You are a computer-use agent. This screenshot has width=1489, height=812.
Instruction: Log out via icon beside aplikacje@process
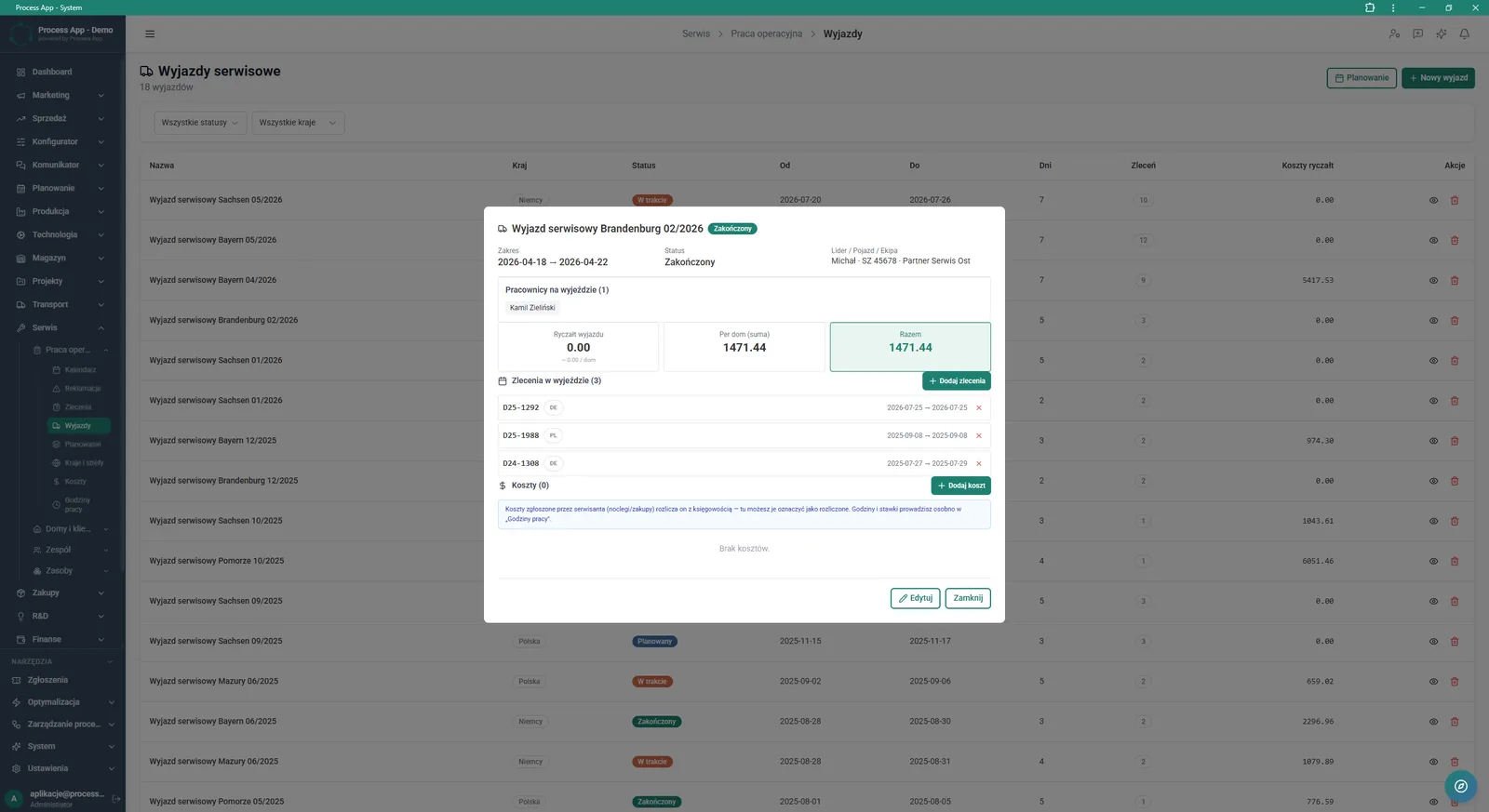click(116, 798)
